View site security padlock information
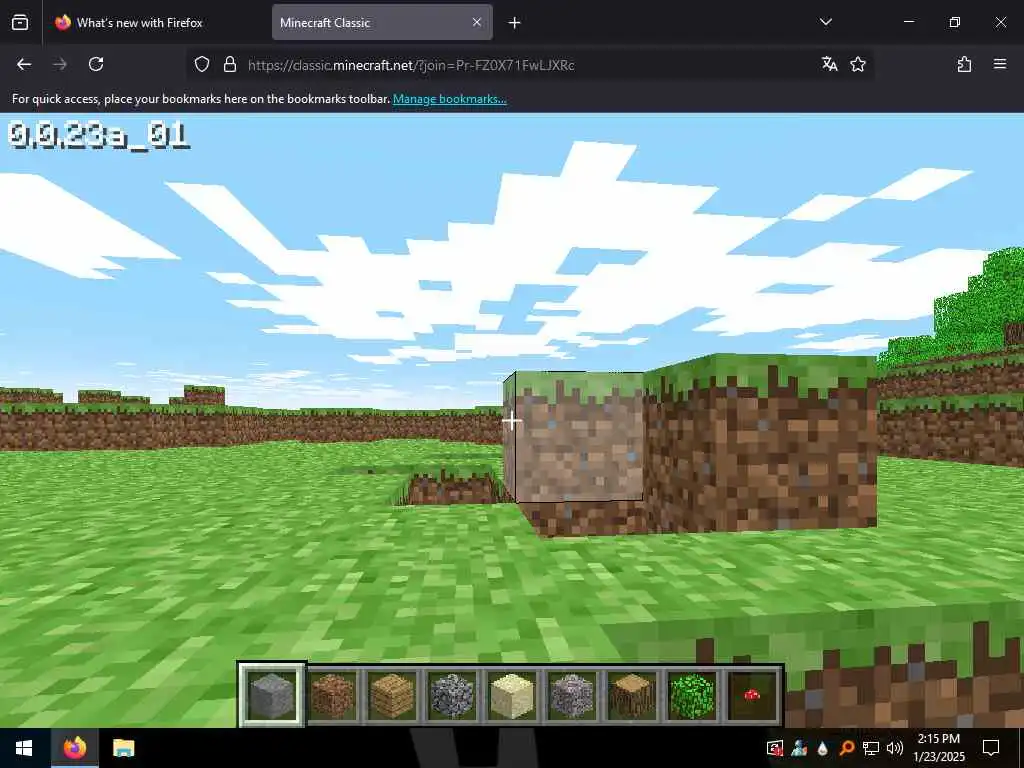 click(229, 64)
